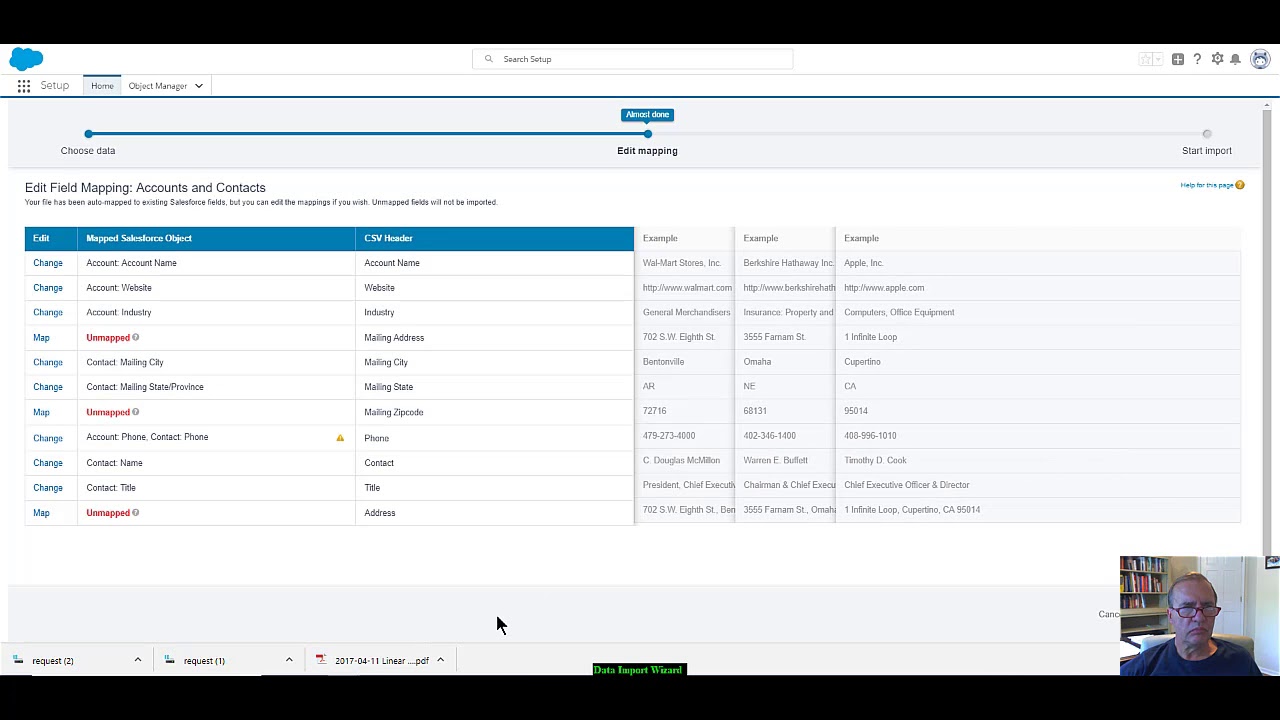This screenshot has width=1280, height=720.
Task: Open the setup gear icon
Action: tap(1217, 60)
